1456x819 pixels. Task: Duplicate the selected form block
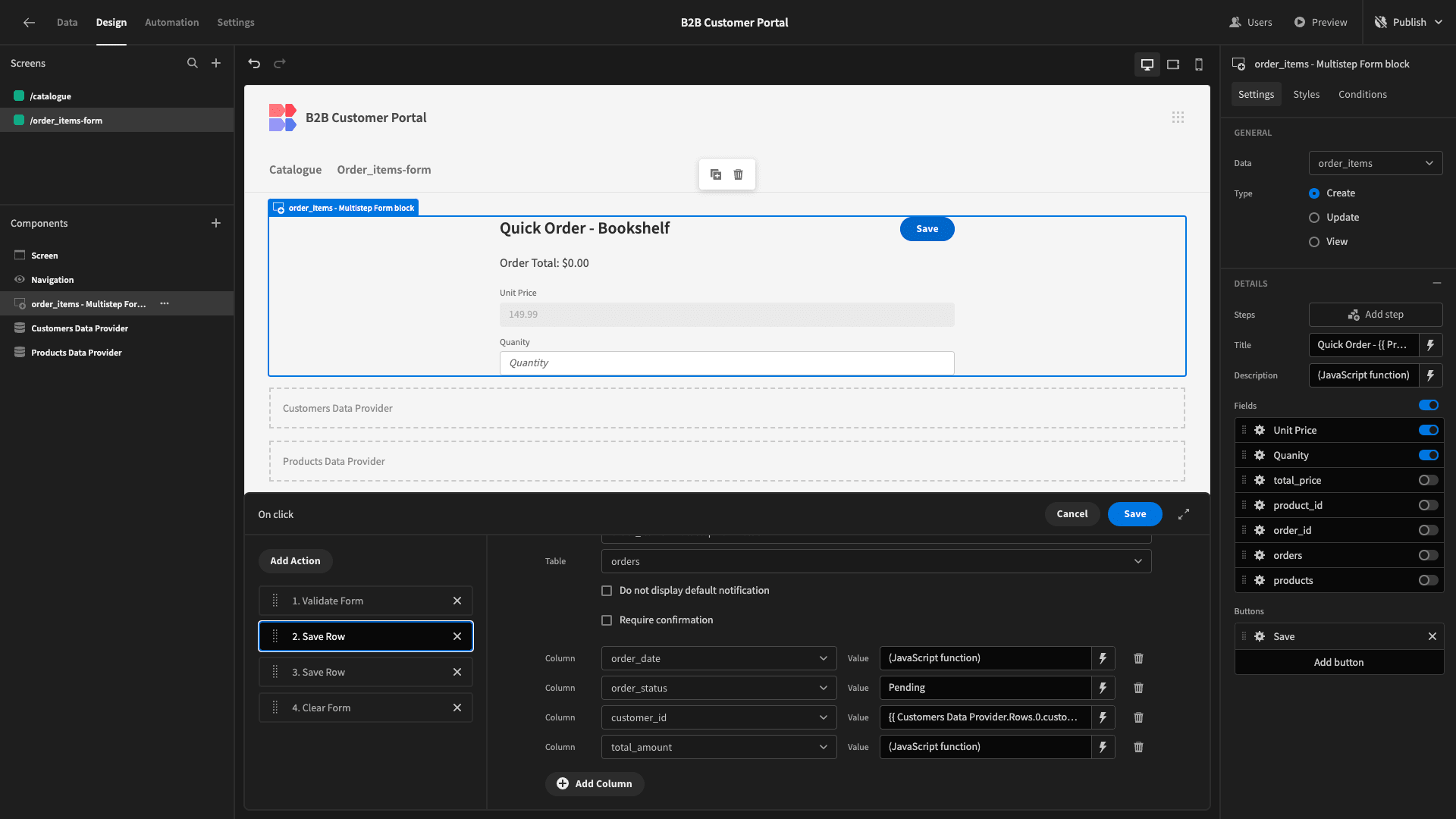coord(716,174)
